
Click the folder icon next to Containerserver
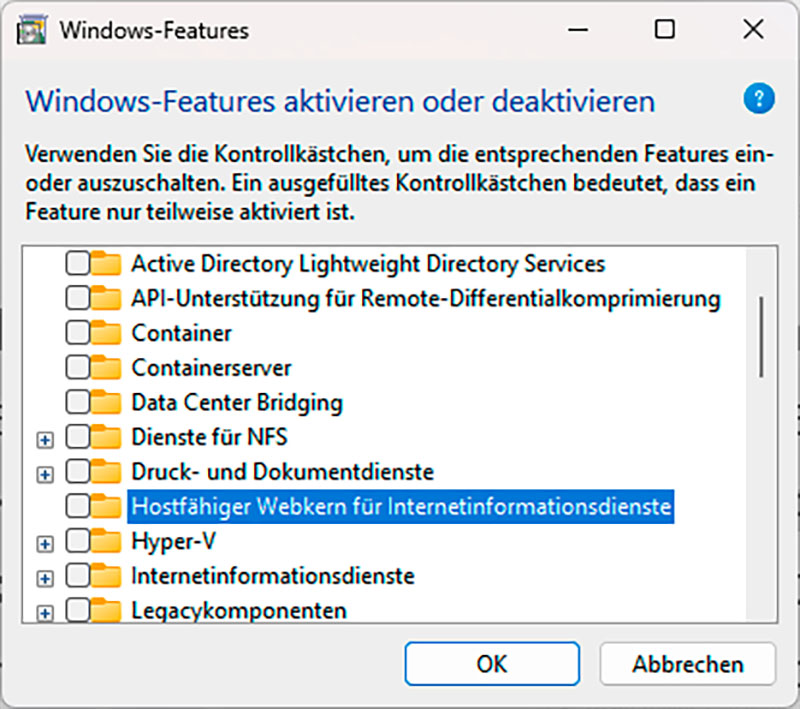104,367
